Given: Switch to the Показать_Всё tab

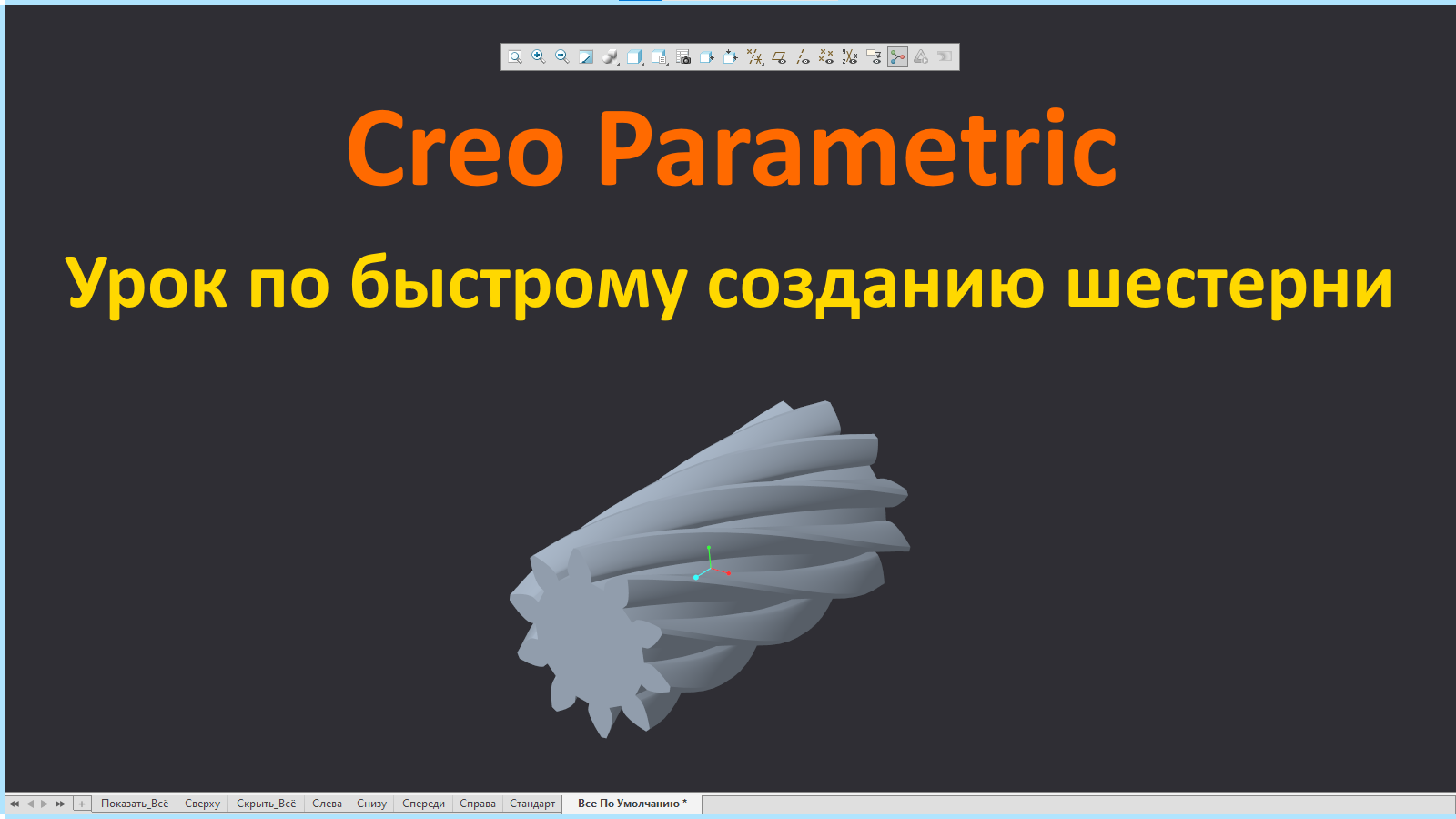Looking at the screenshot, I should (x=135, y=804).
